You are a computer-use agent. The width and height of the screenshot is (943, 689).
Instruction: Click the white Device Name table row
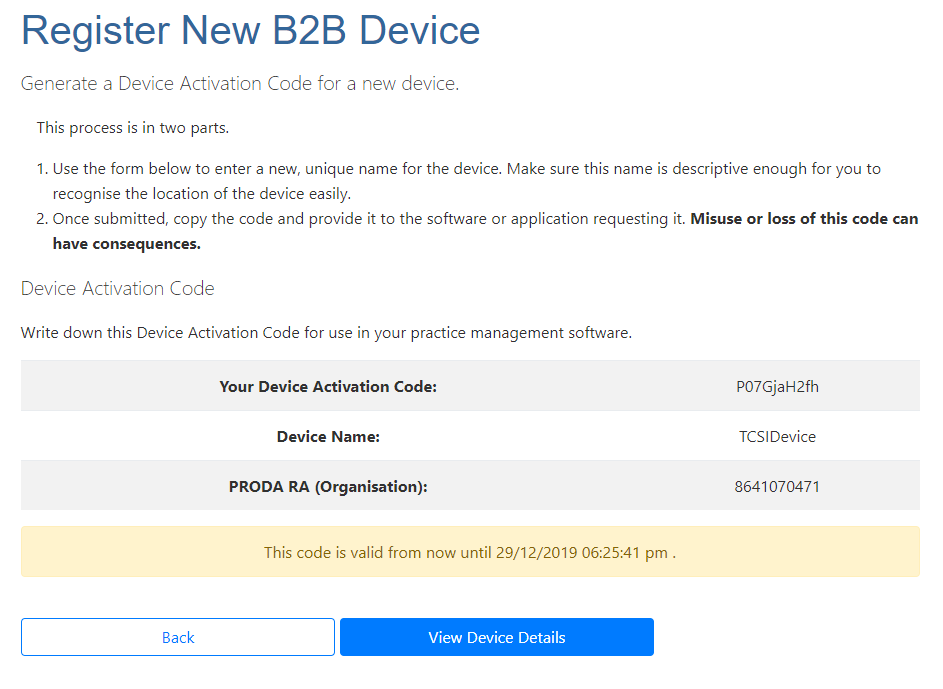click(470, 437)
